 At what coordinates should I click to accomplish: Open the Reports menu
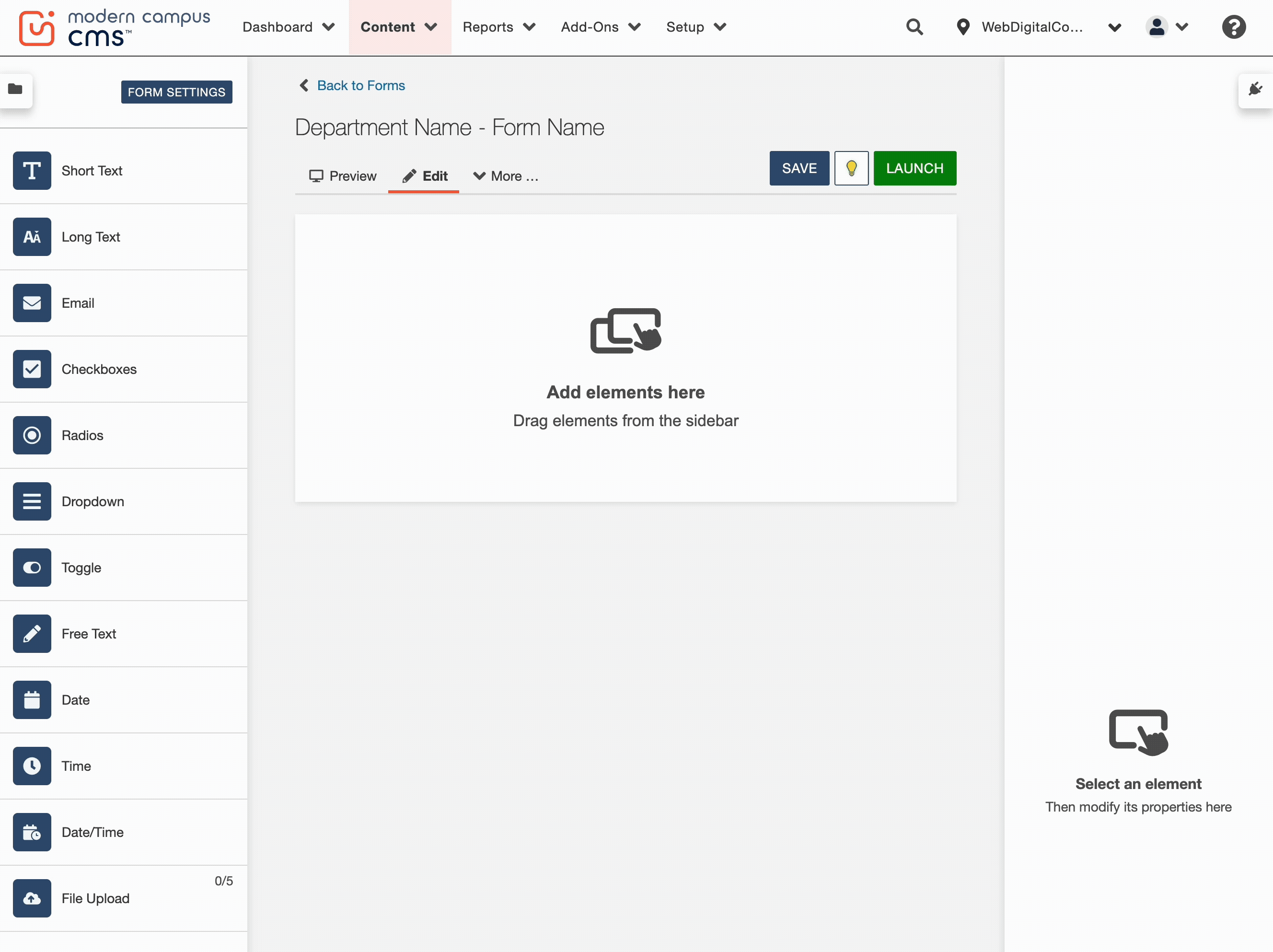click(498, 27)
